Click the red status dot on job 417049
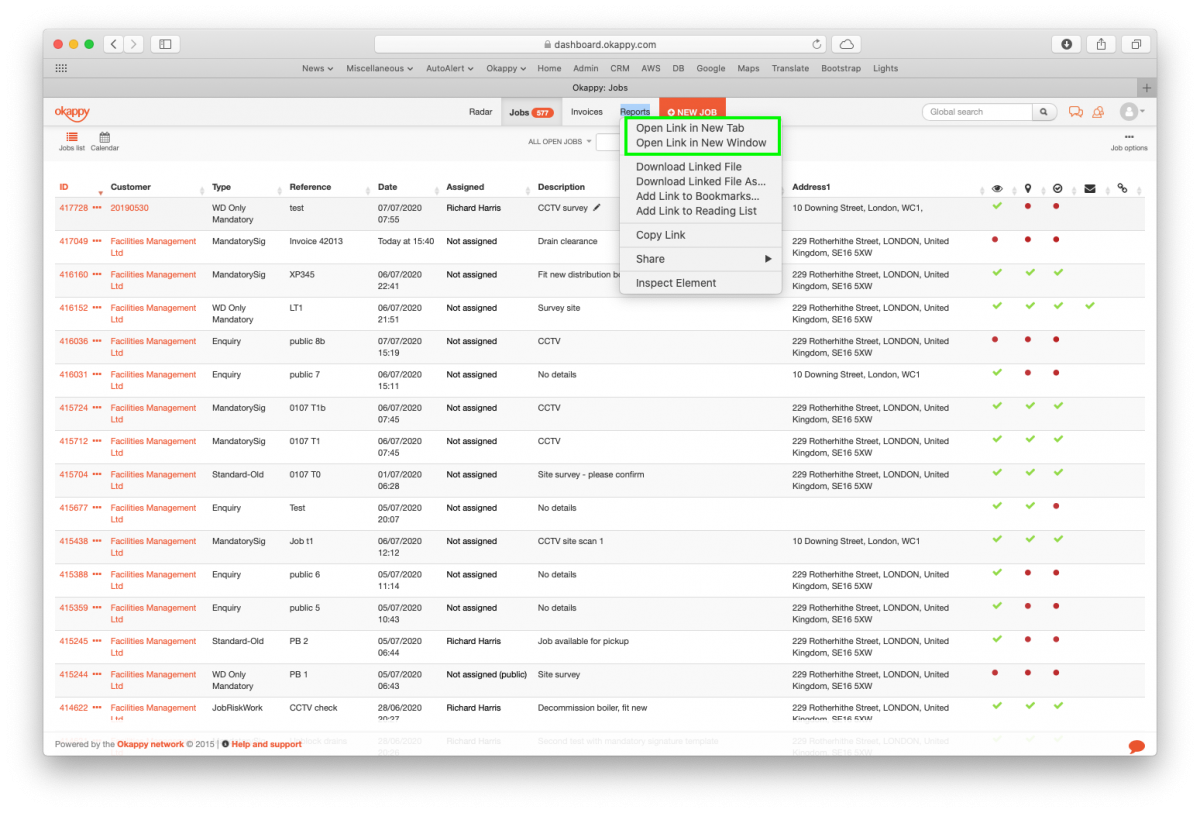This screenshot has width=1200, height=813. coord(996,240)
